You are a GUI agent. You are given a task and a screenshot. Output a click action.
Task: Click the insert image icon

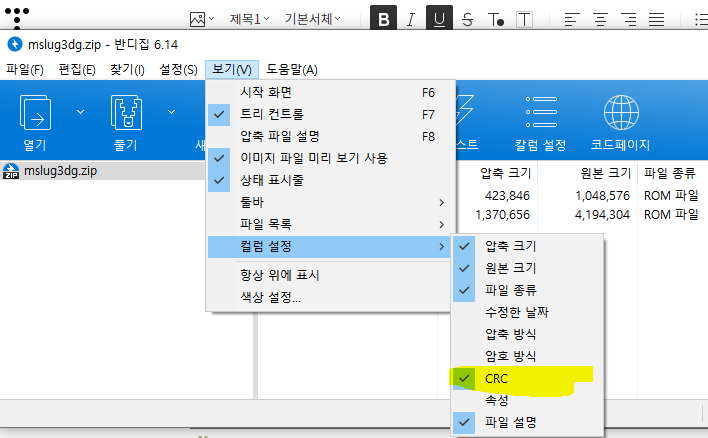click(197, 19)
